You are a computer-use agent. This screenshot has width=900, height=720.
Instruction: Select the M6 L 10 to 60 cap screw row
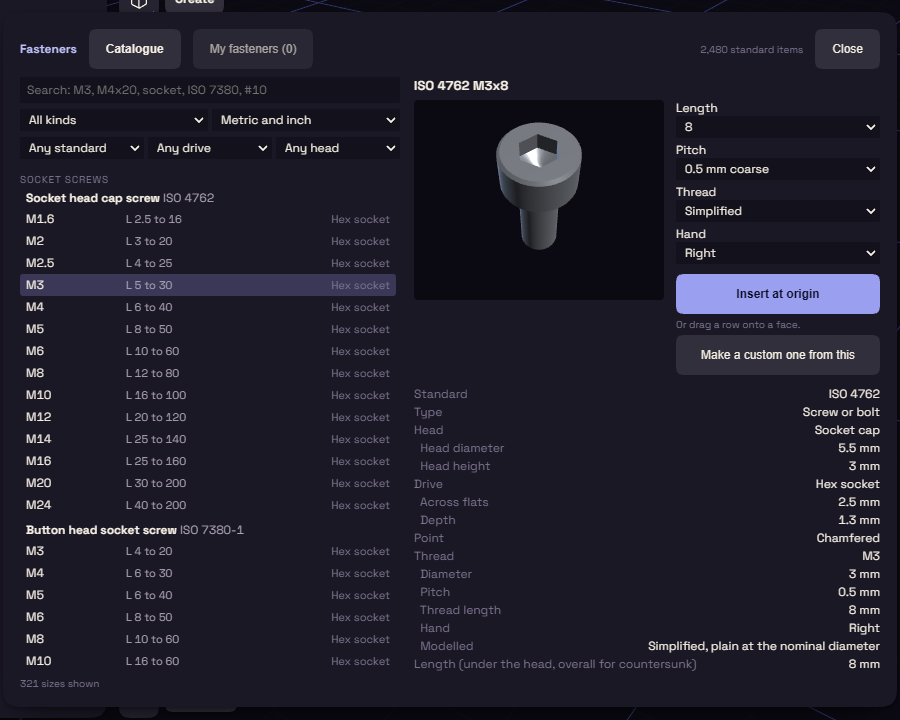[x=208, y=351]
